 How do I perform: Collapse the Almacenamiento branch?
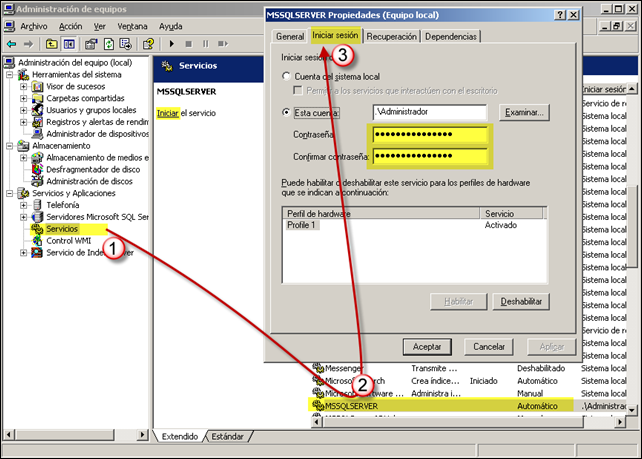(x=9, y=146)
